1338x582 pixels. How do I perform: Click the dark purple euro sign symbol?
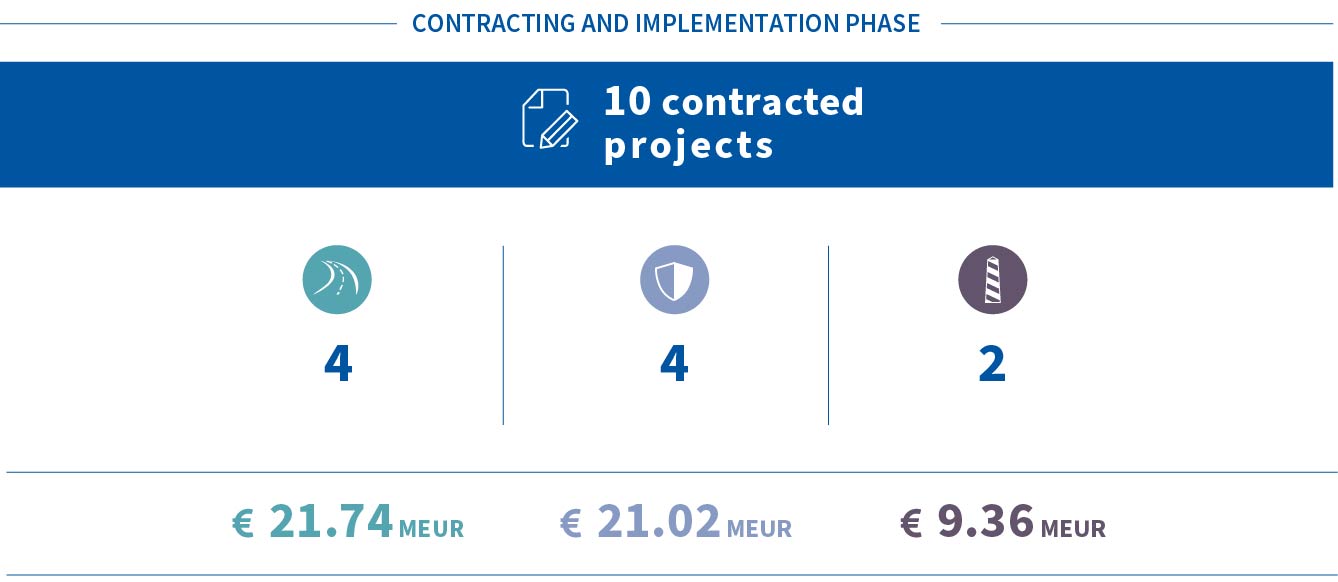[x=912, y=523]
